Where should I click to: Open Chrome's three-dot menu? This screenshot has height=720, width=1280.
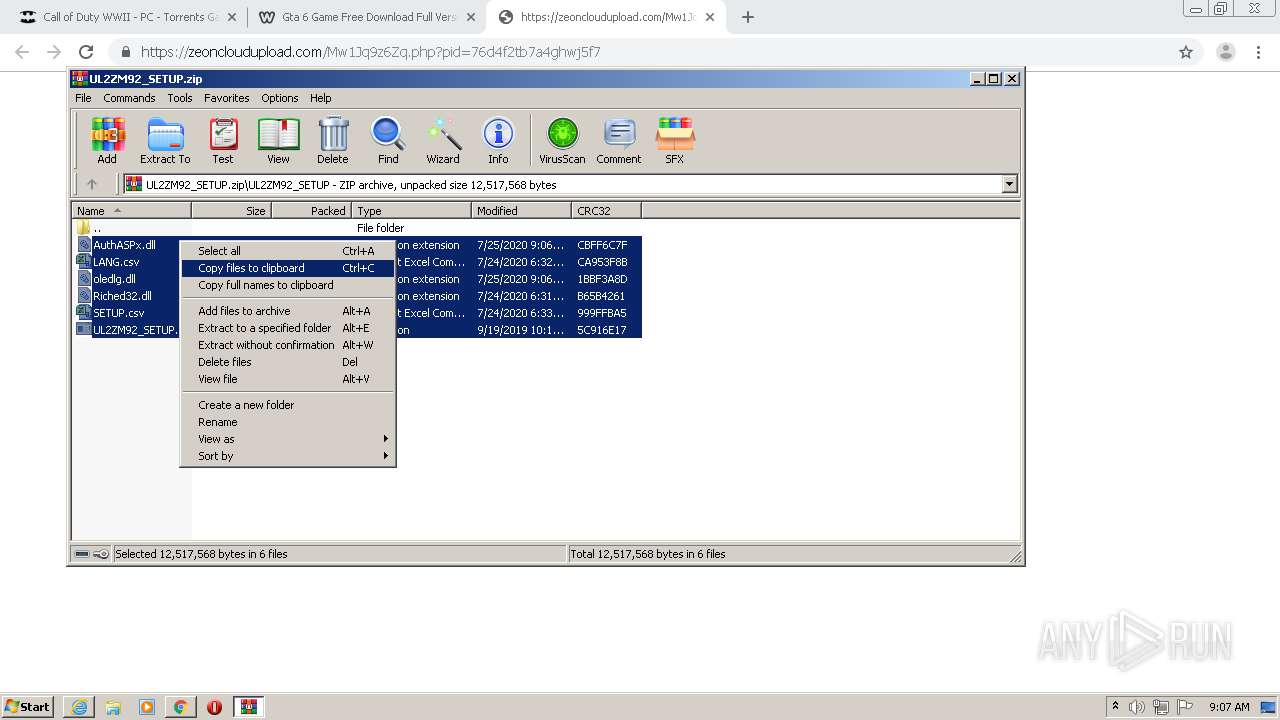point(1259,52)
